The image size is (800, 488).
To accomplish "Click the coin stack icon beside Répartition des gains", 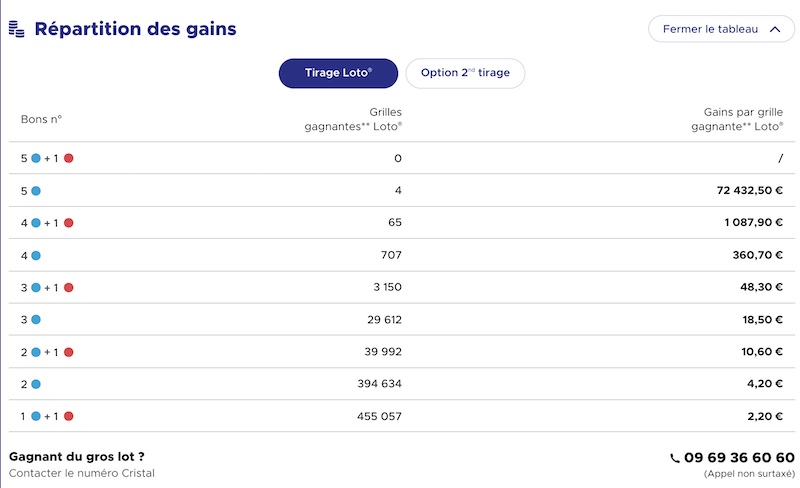I will tap(17, 29).
